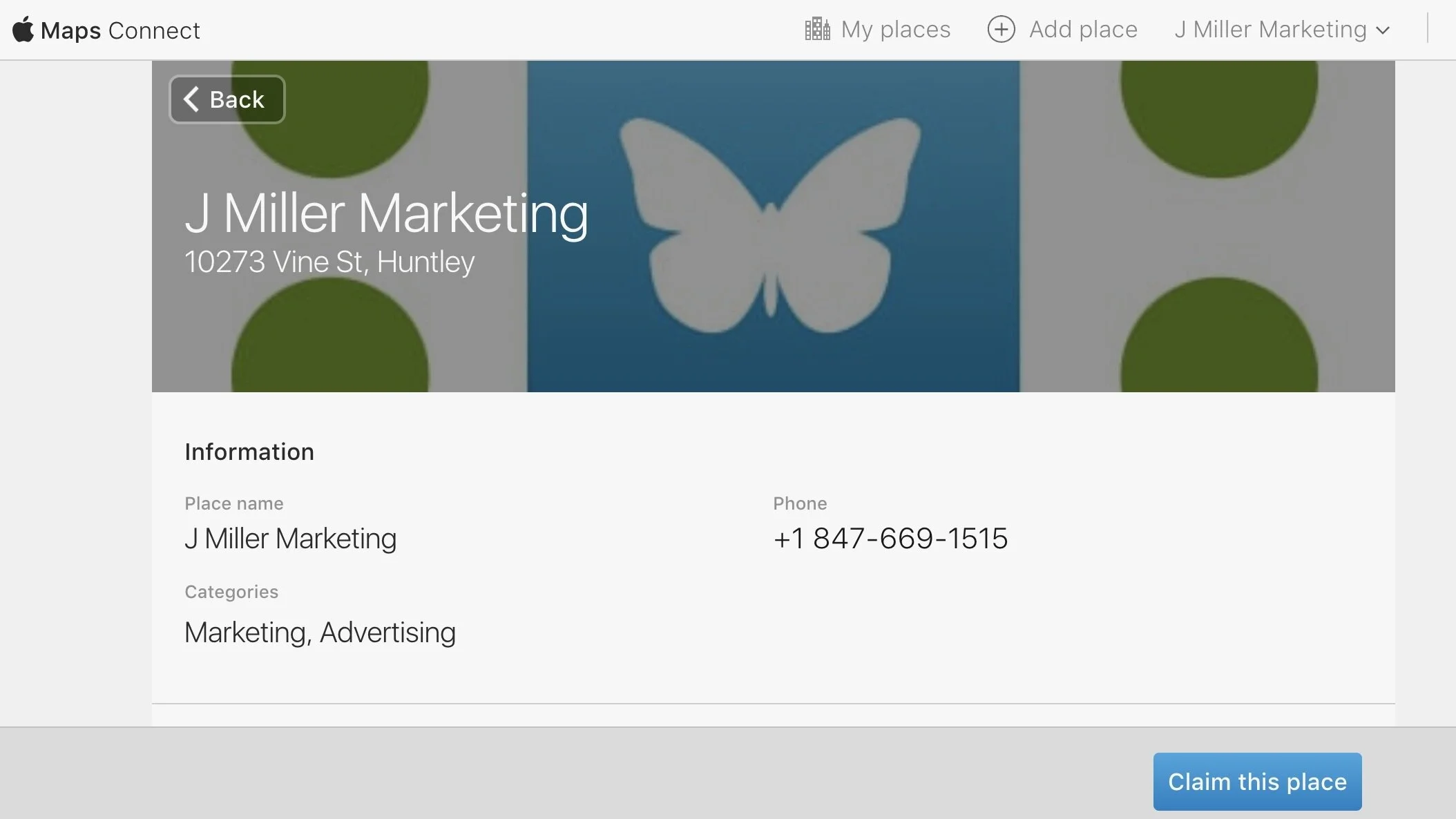Click the top-right green circle in banner
Image resolution: width=1456 pixels, height=819 pixels.
point(1218,114)
